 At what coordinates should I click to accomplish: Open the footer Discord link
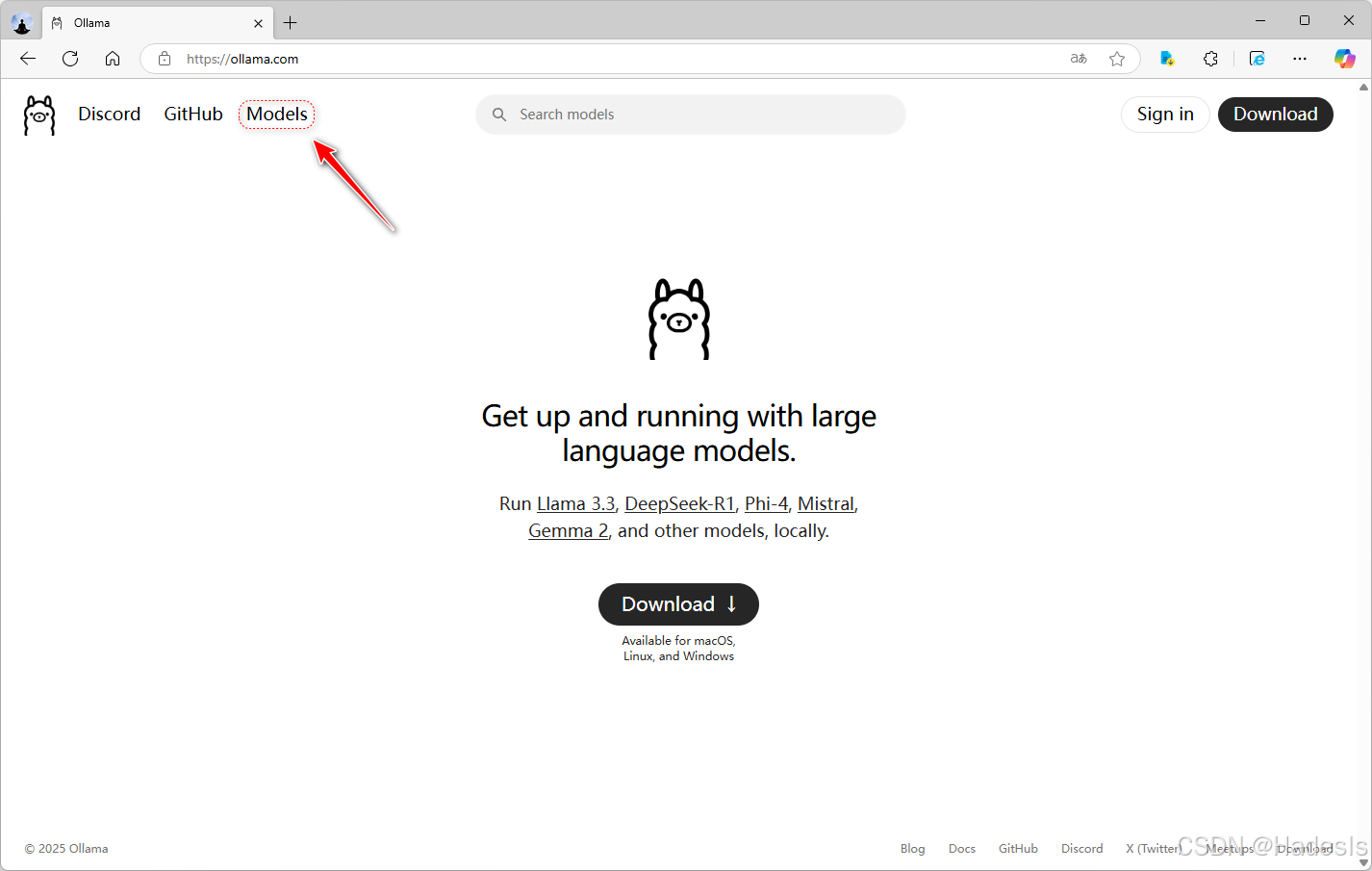click(x=1082, y=849)
